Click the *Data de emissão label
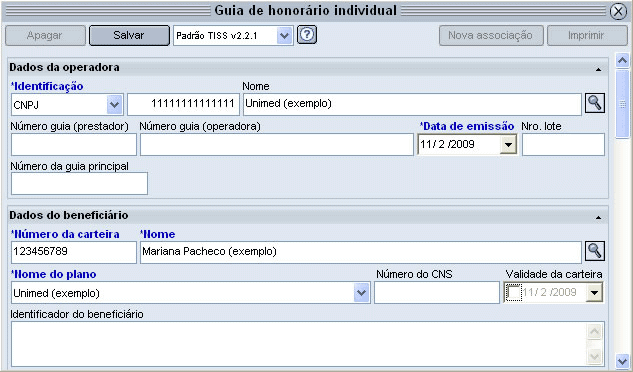 click(467, 126)
